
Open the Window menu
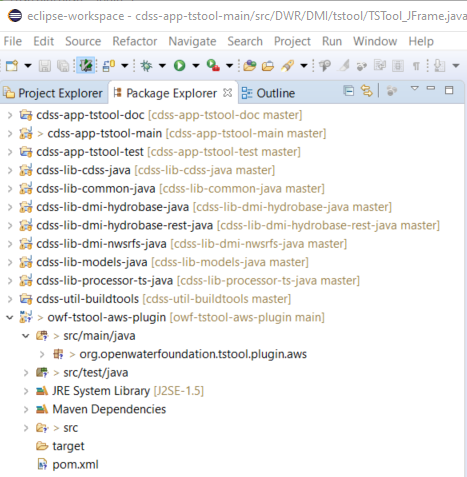coord(375,41)
